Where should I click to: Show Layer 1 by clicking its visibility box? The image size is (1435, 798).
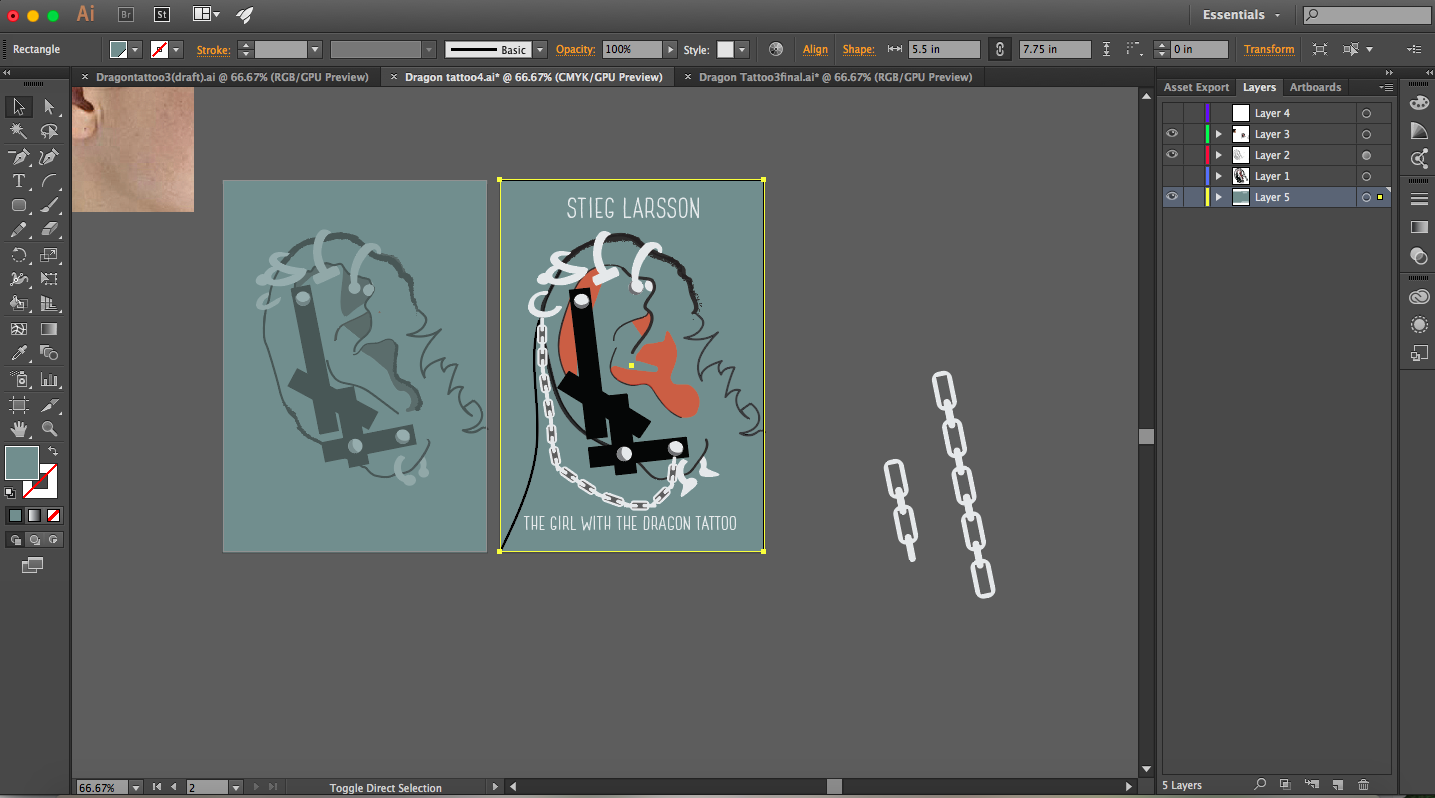coord(1172,176)
